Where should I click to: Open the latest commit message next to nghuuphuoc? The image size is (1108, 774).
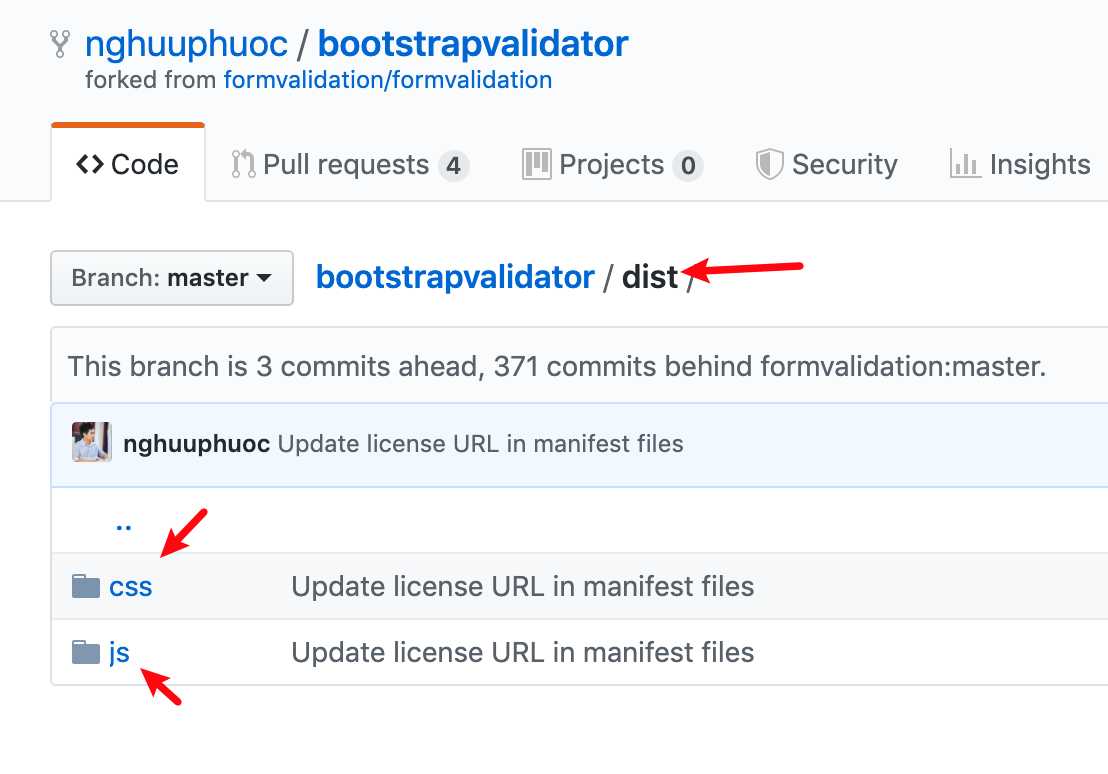481,444
